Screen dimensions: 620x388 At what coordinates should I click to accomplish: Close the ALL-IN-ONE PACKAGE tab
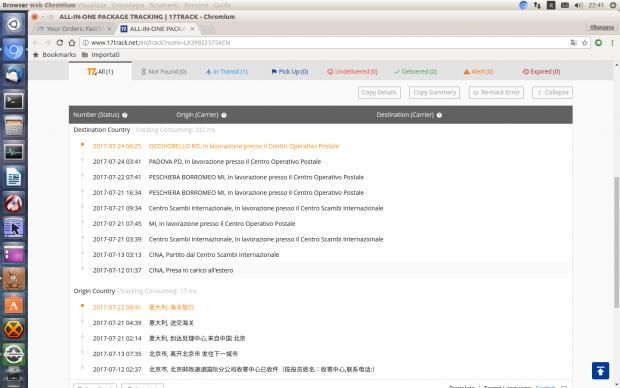coord(193,29)
